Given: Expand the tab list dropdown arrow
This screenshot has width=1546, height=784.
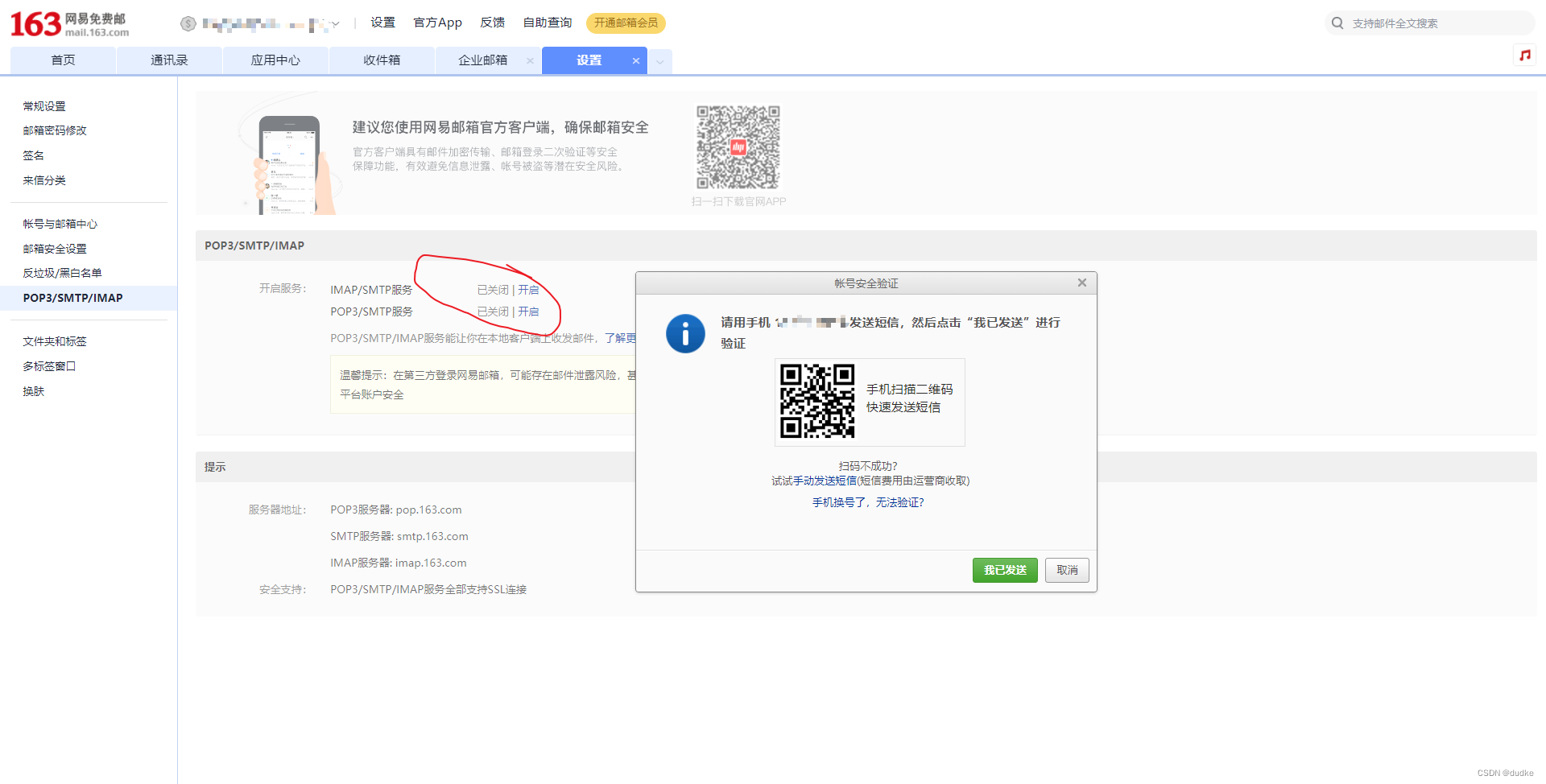Looking at the screenshot, I should pyautogui.click(x=660, y=61).
